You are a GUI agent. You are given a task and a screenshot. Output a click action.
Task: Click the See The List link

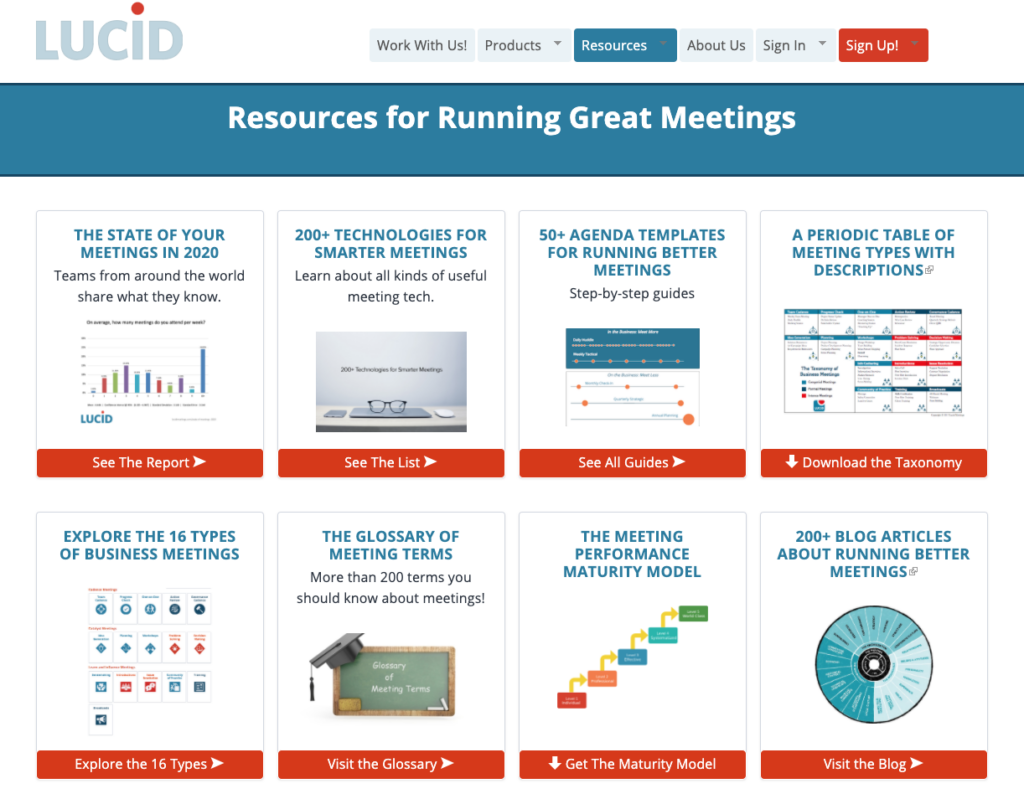tap(391, 463)
